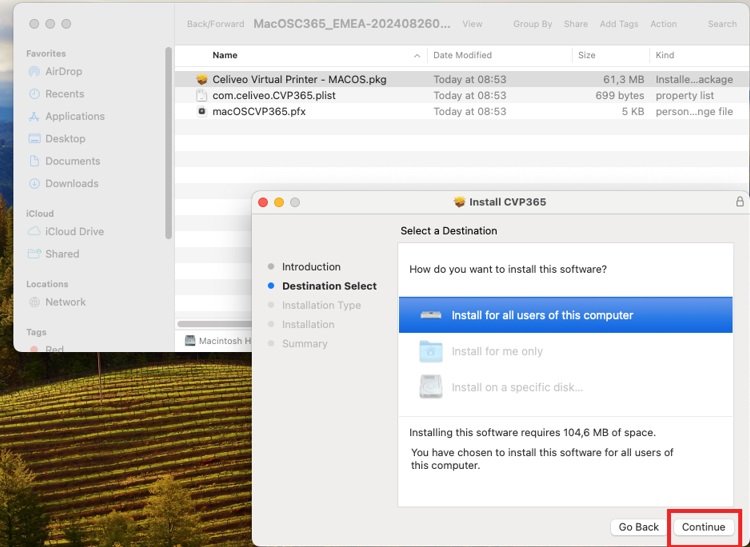Click Destination Select step in installer
Viewport: 750px width, 547px height.
click(329, 286)
